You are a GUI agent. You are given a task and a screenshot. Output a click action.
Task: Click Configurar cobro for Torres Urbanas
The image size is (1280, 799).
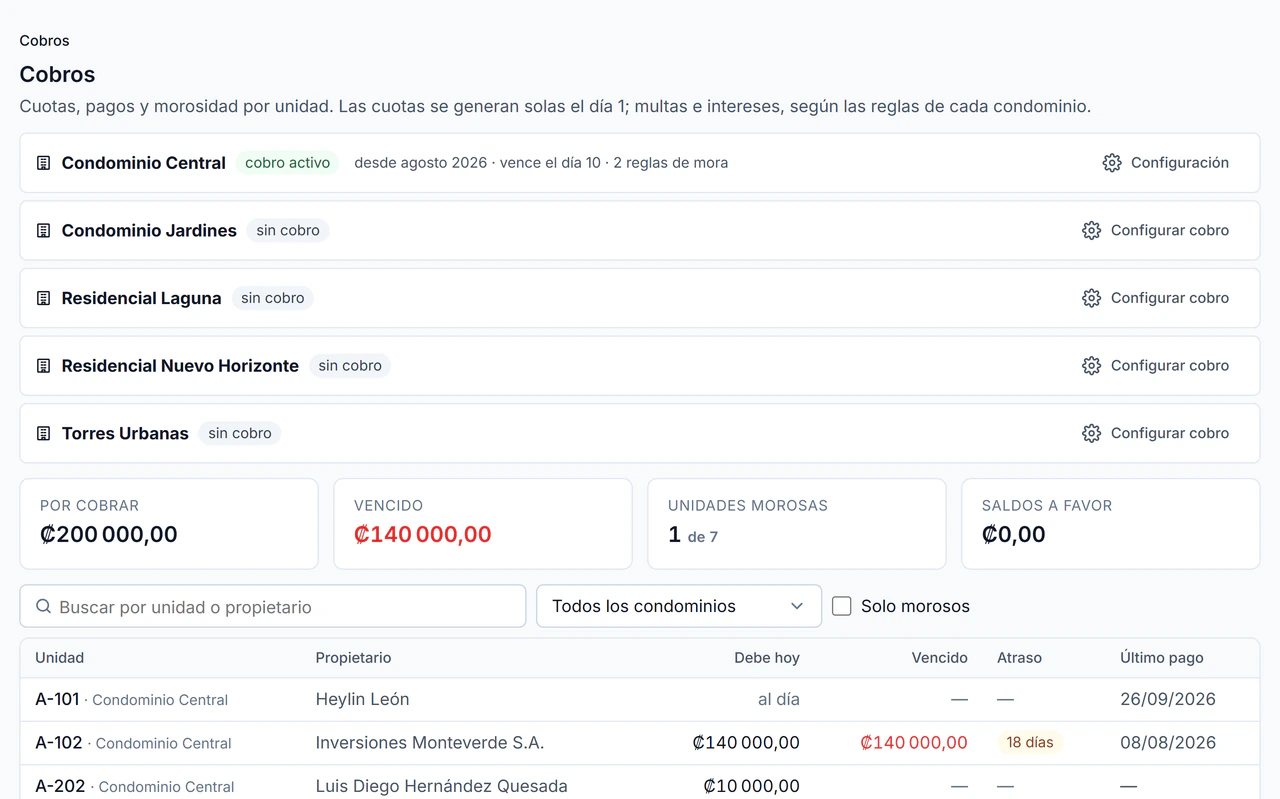[1156, 434]
